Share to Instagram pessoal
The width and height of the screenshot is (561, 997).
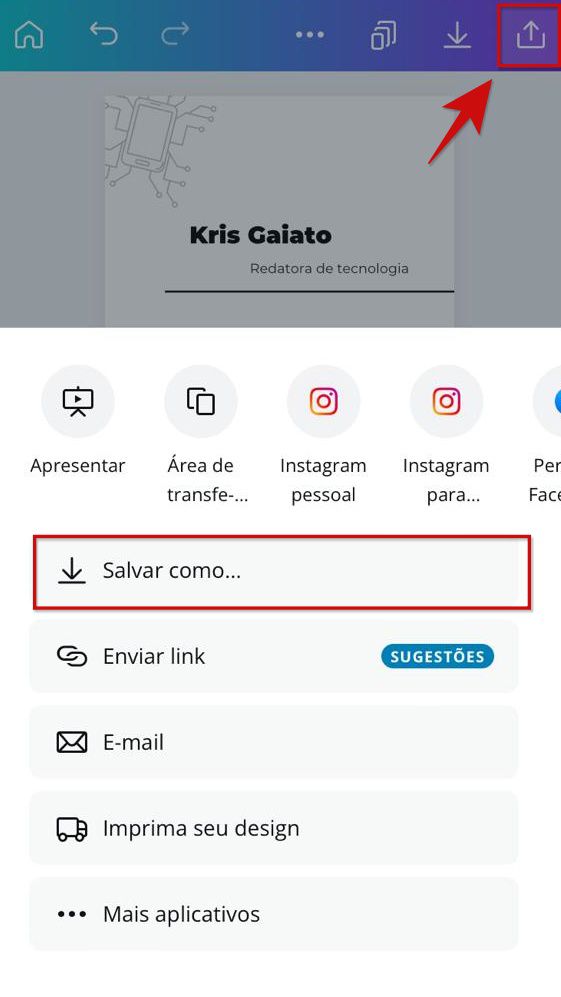(x=324, y=401)
